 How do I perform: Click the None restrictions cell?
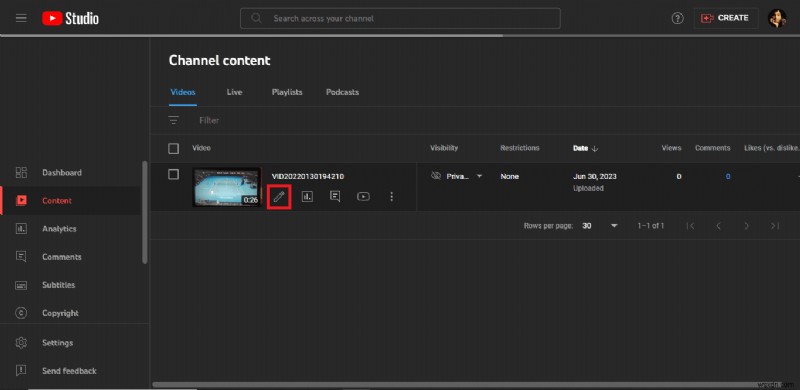pos(509,177)
